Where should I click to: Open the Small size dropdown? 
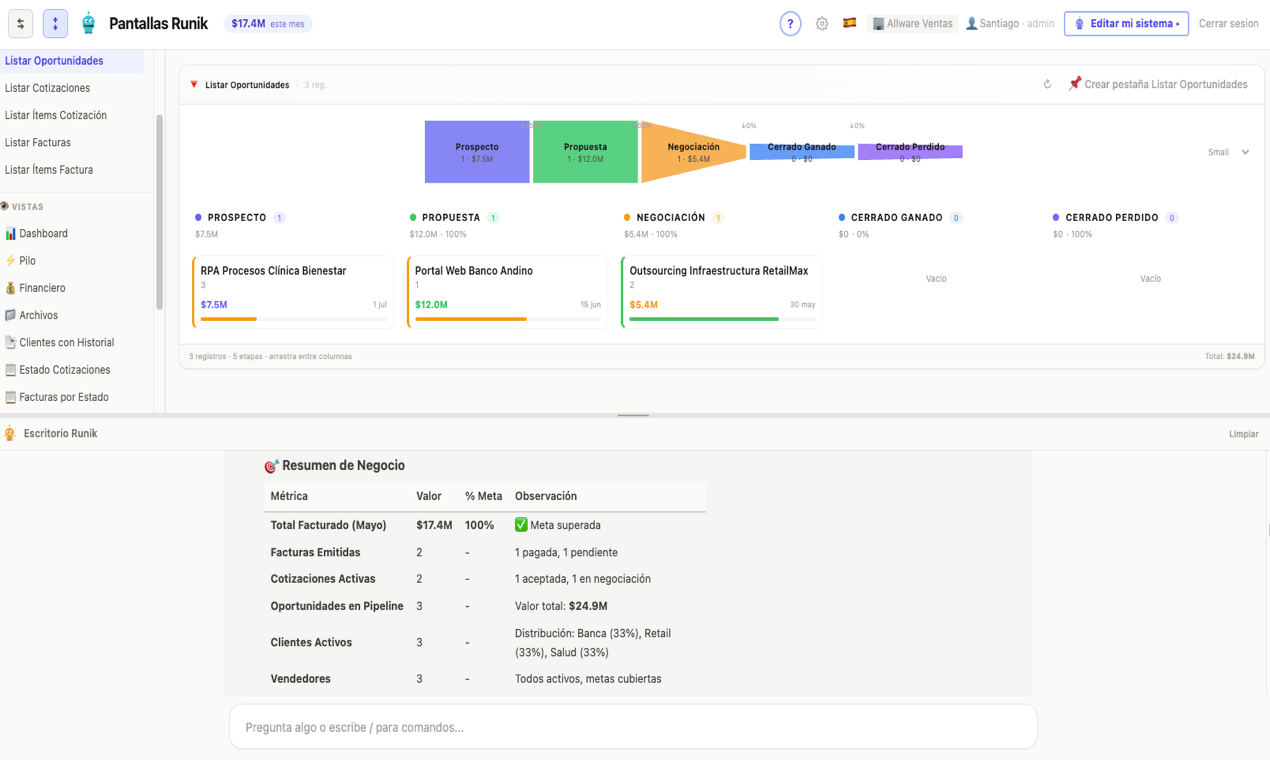(x=1229, y=152)
